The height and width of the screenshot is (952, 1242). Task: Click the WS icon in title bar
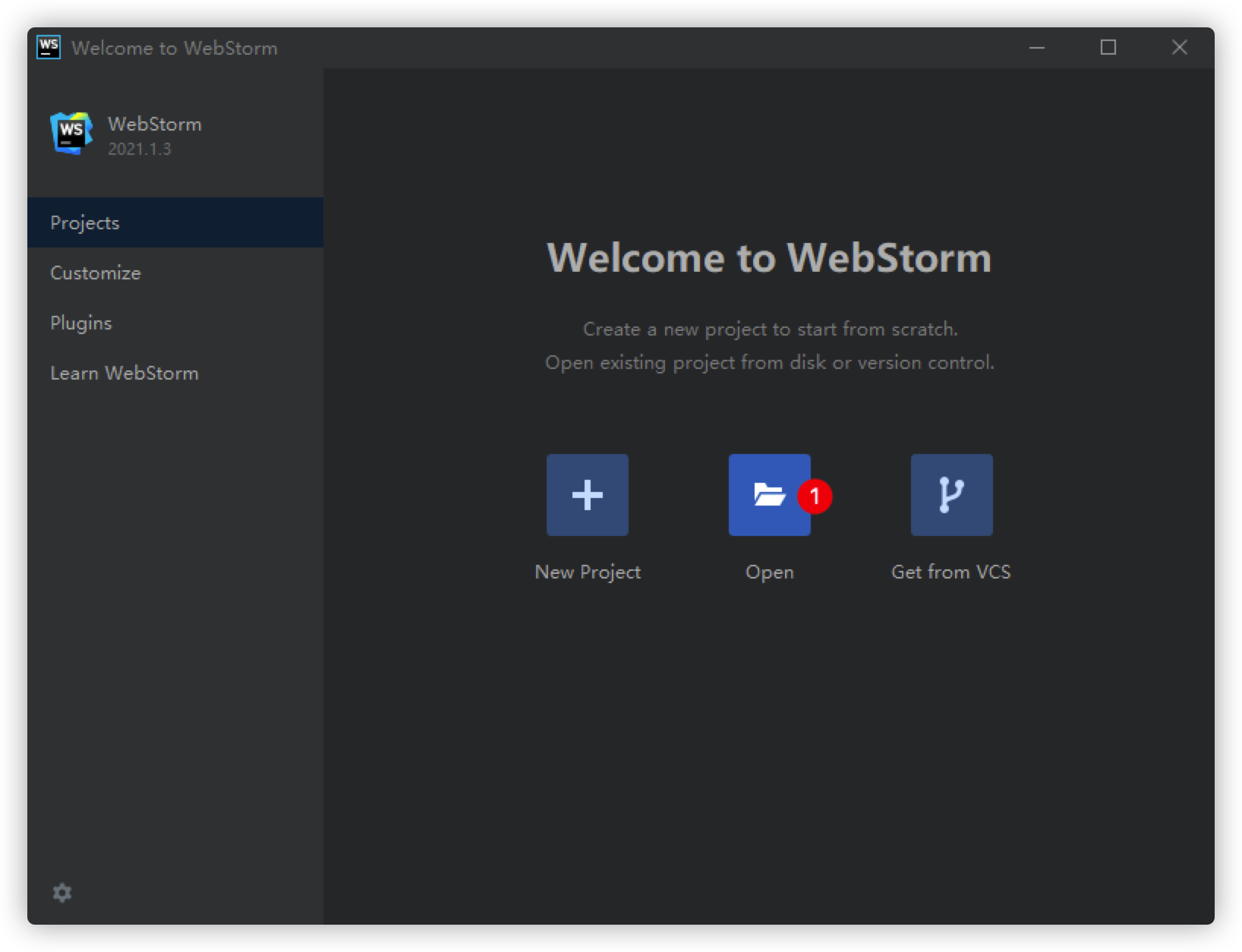[x=49, y=47]
